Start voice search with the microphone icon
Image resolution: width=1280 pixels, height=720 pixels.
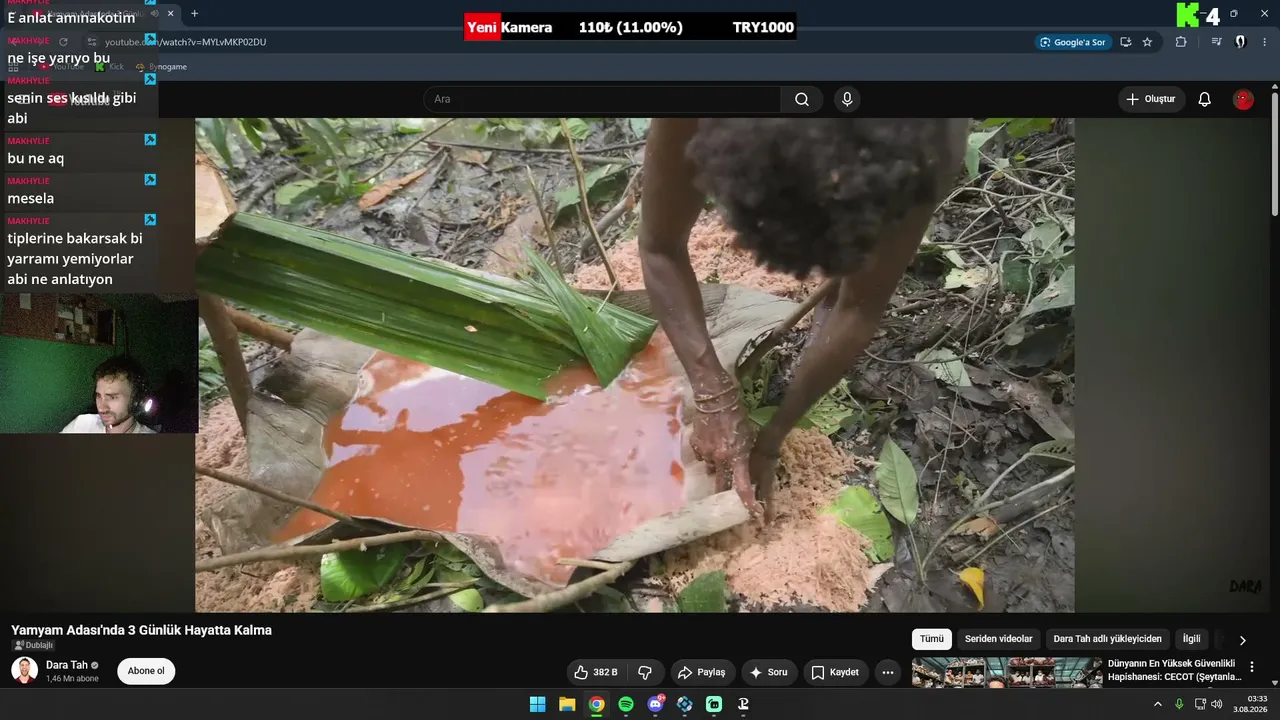[847, 99]
